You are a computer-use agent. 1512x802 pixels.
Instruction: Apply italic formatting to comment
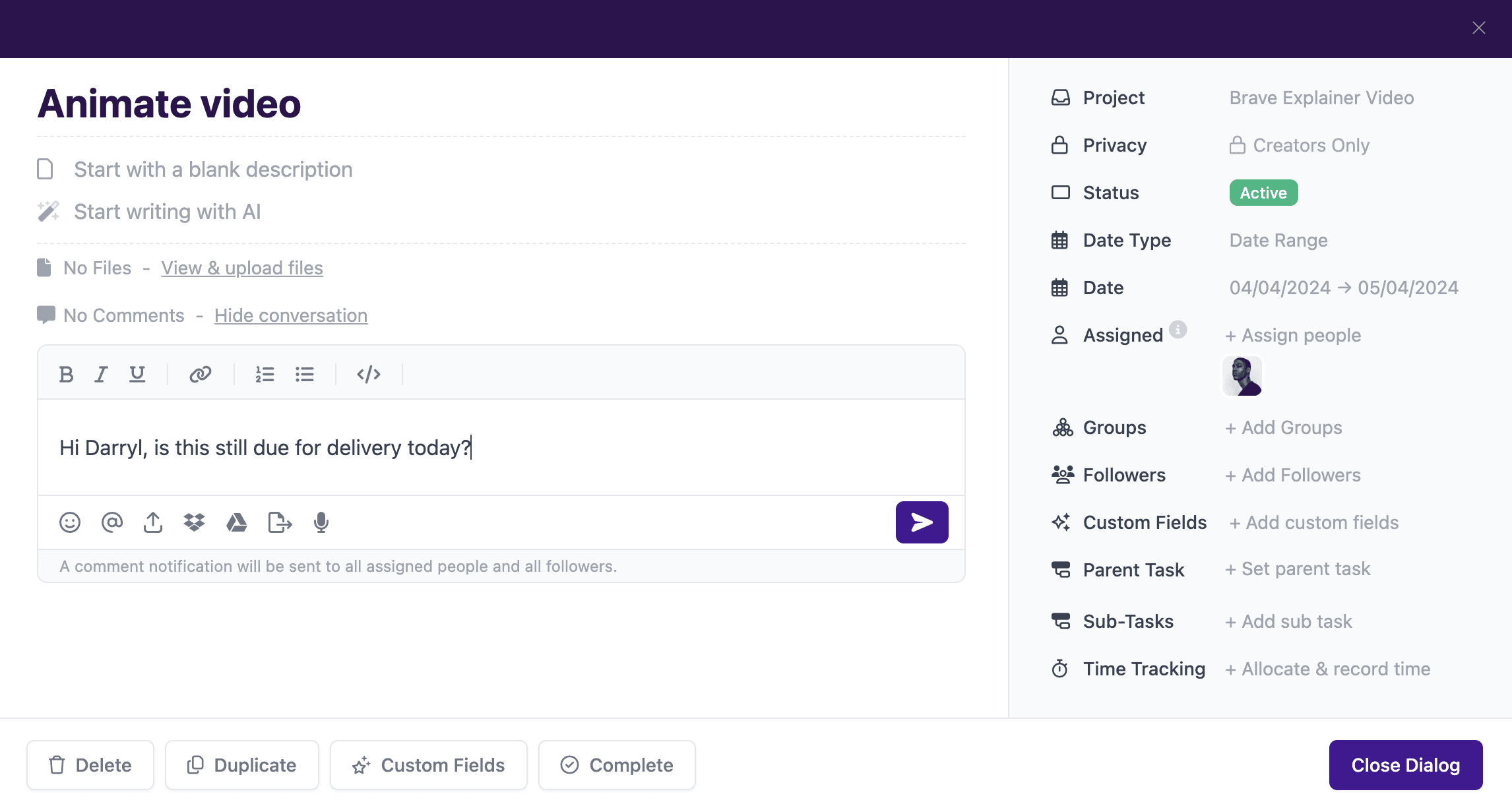tap(101, 375)
